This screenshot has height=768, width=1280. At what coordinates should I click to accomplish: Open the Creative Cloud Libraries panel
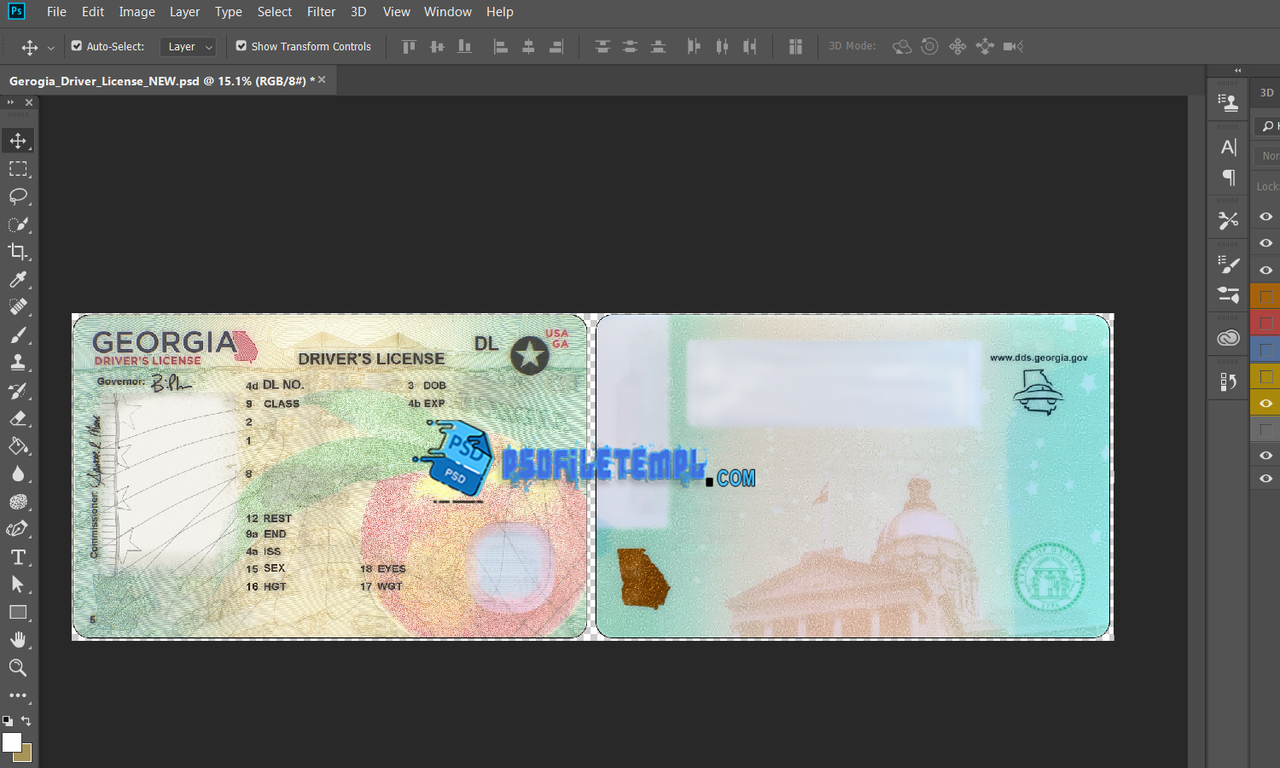pyautogui.click(x=1229, y=339)
